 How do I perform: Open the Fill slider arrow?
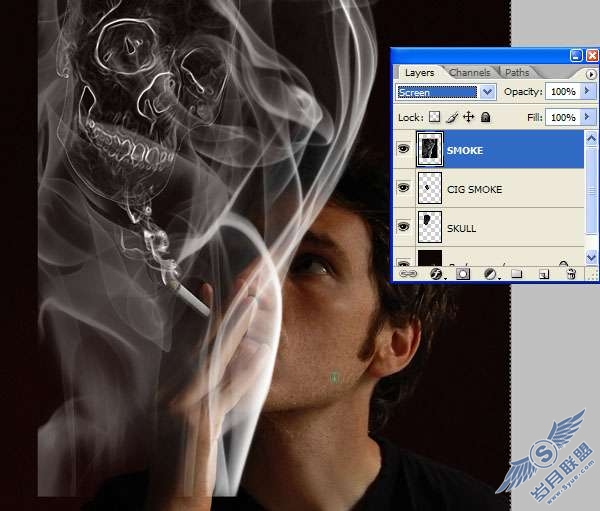587,117
